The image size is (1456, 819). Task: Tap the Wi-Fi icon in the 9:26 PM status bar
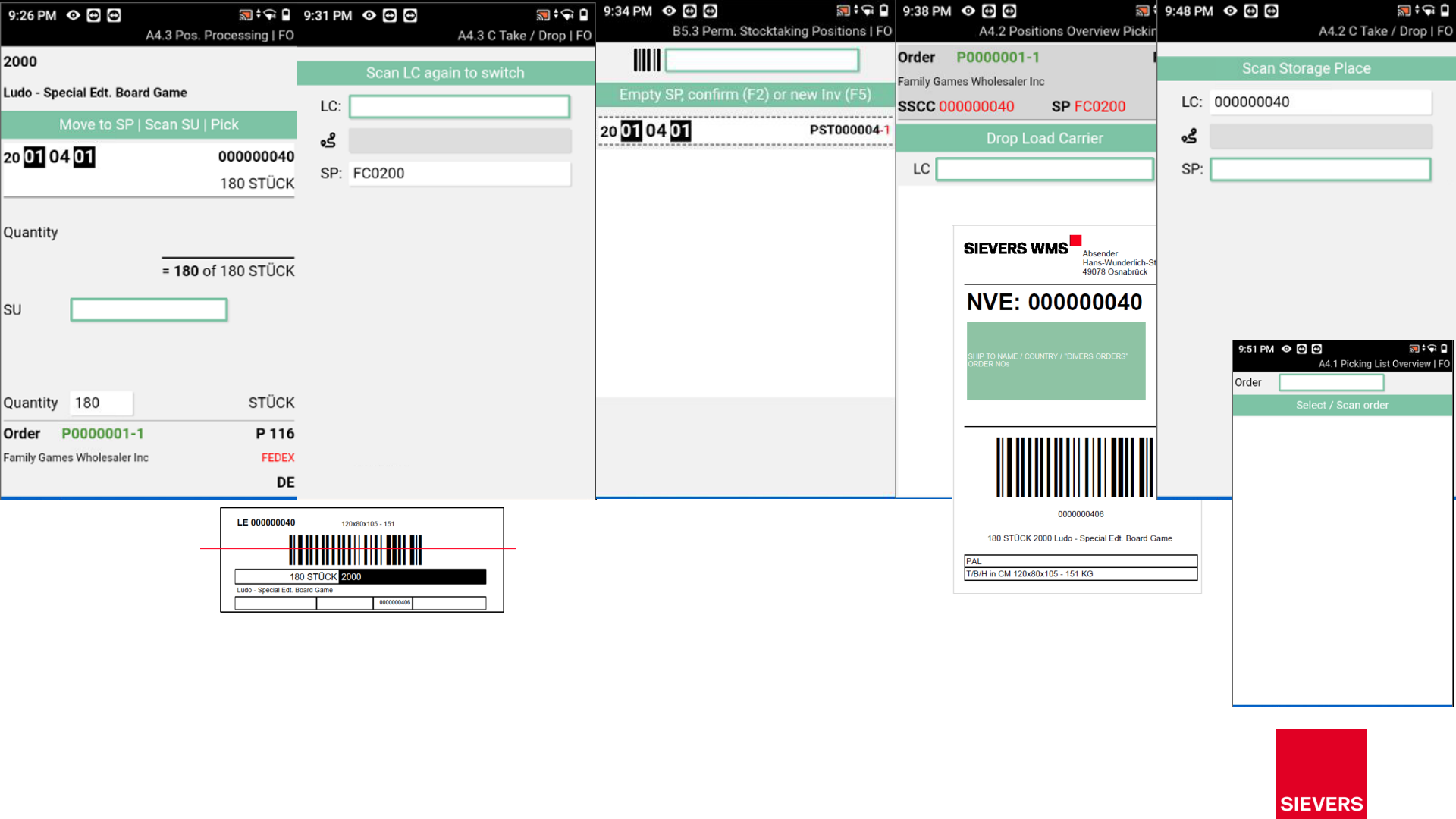point(269,15)
